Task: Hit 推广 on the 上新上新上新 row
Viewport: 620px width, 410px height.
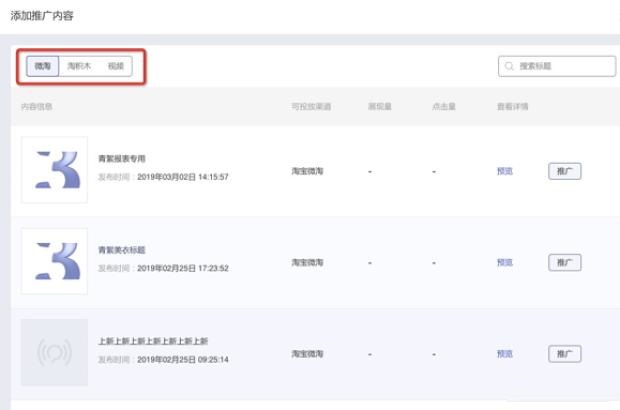Action: click(x=564, y=353)
